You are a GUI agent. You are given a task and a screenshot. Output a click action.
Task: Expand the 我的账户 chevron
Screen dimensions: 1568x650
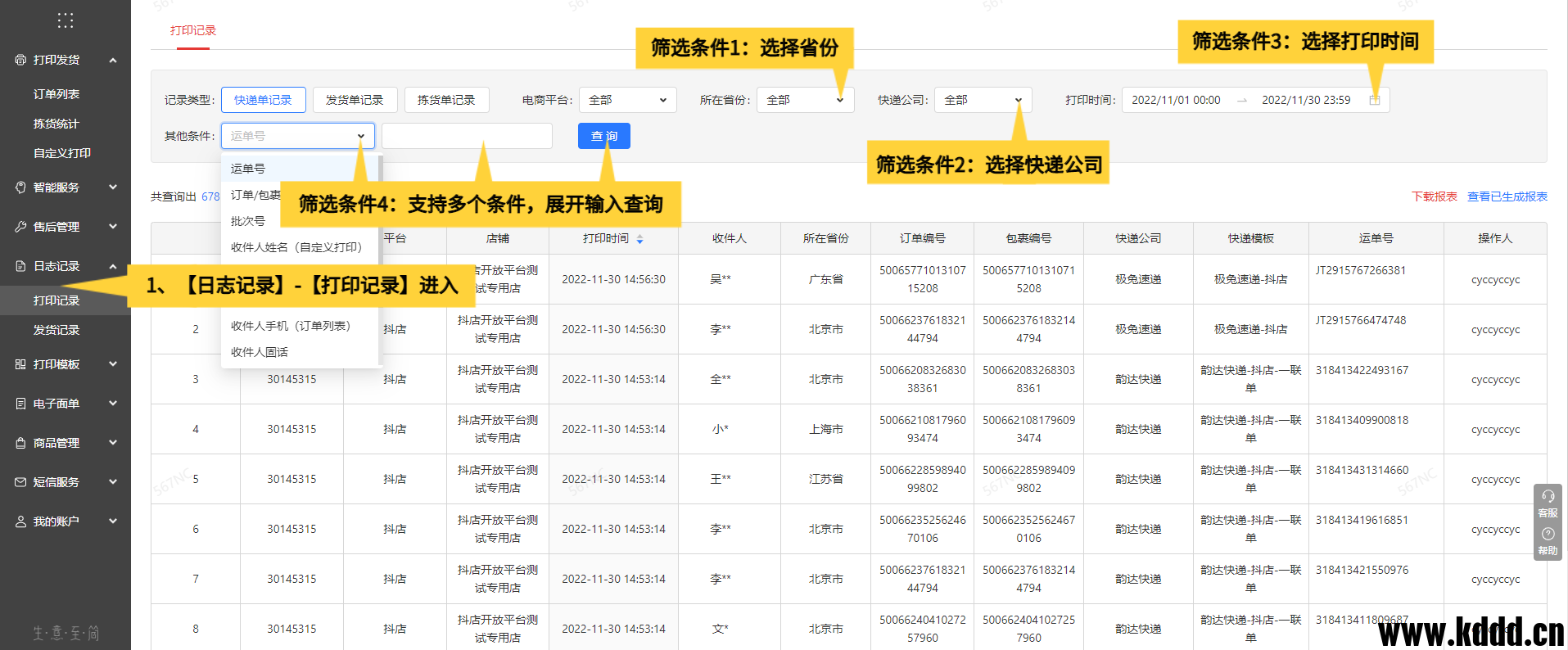coord(113,521)
